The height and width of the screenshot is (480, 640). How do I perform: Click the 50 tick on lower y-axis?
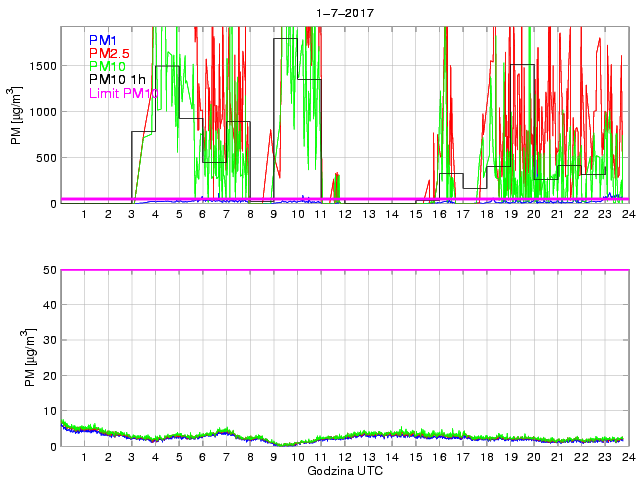tap(47, 270)
